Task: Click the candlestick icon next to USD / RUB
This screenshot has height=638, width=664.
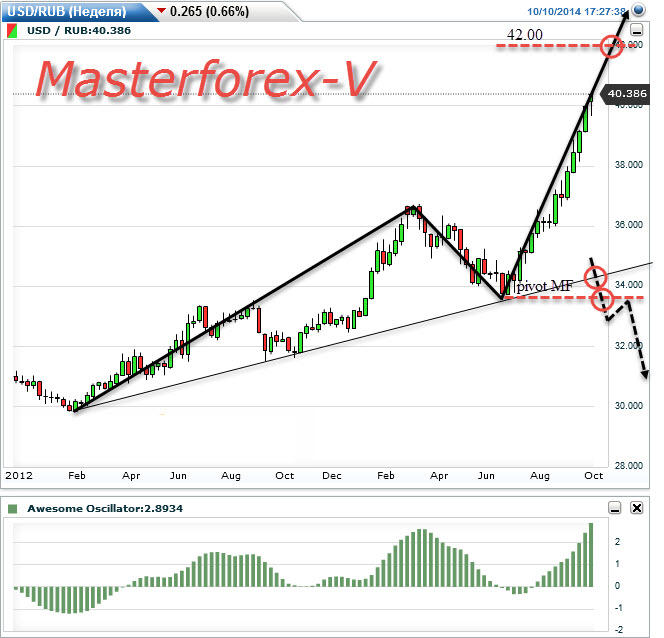Action: [x=12, y=31]
